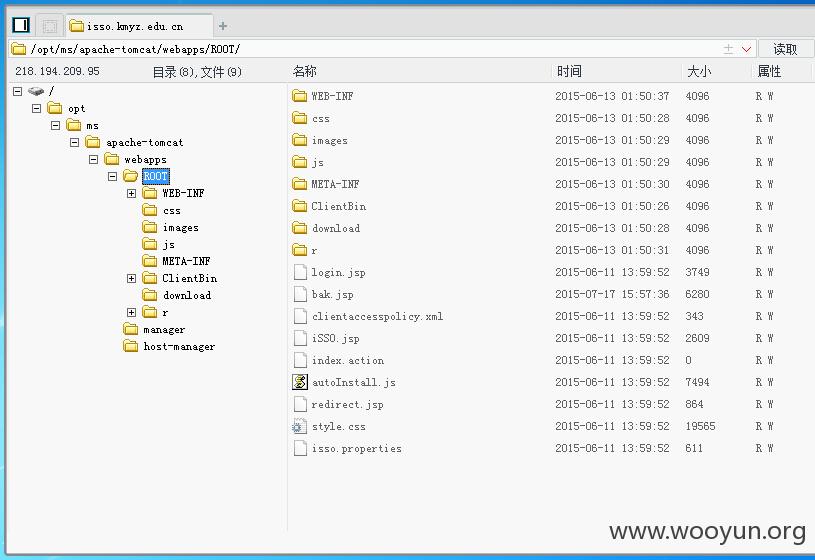Click download folder icon in file list

[x=299, y=228]
